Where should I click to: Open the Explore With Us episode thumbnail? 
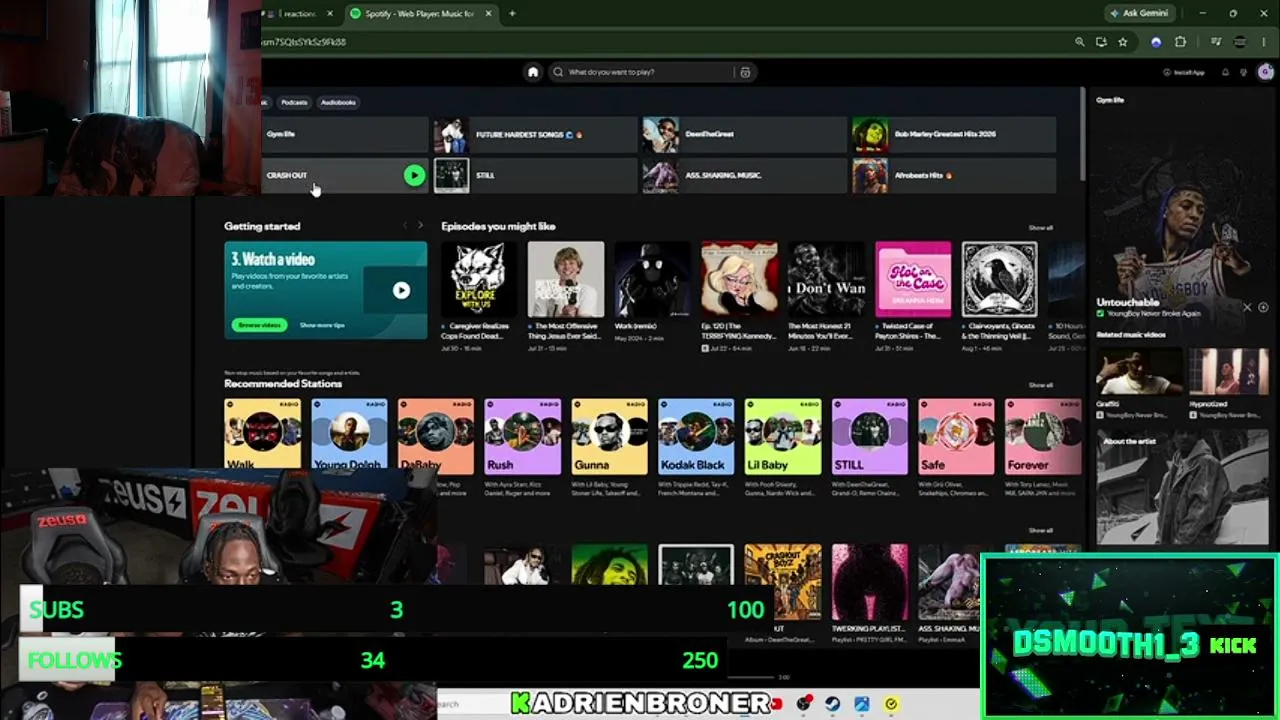[x=479, y=279]
